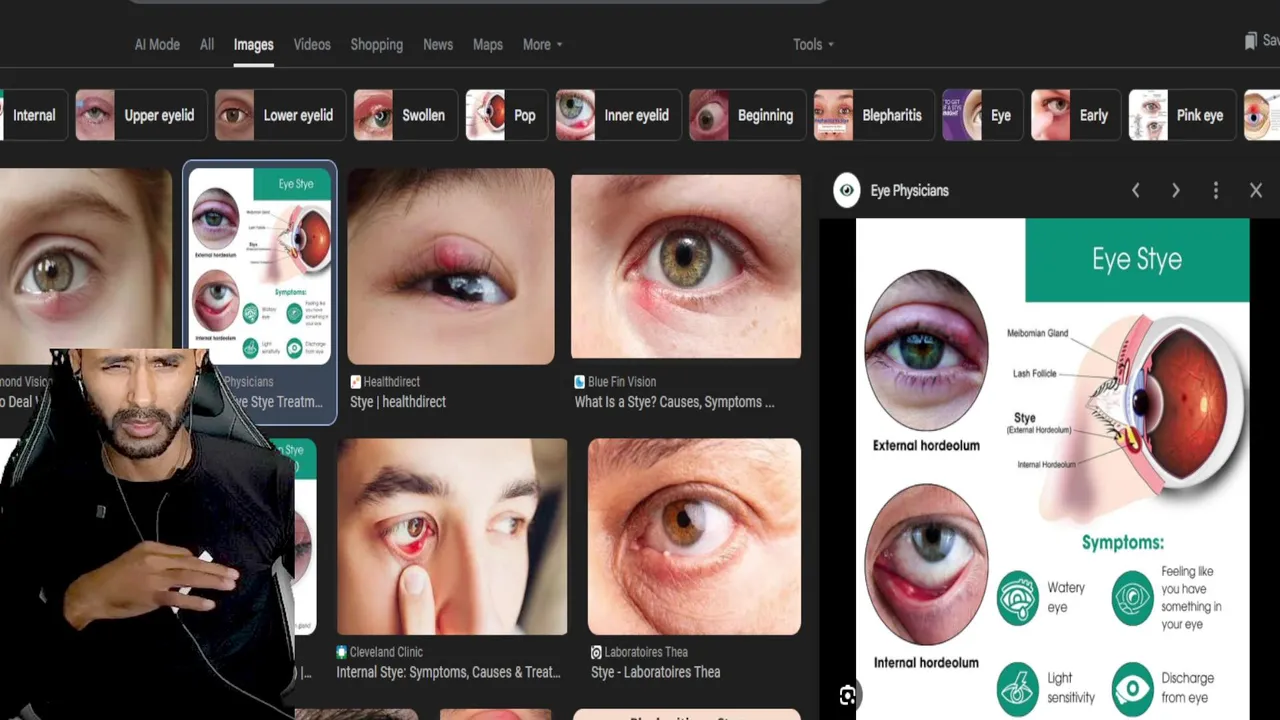1280x720 pixels.
Task: Open the three-dot options menu in preview
Action: tap(1216, 190)
